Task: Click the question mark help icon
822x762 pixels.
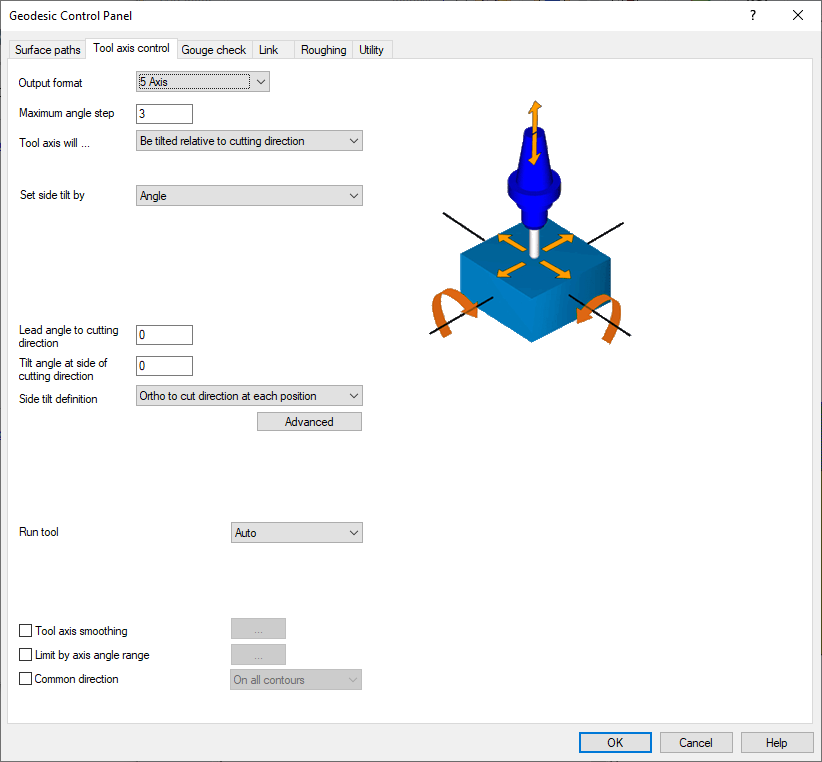Action: (x=753, y=15)
